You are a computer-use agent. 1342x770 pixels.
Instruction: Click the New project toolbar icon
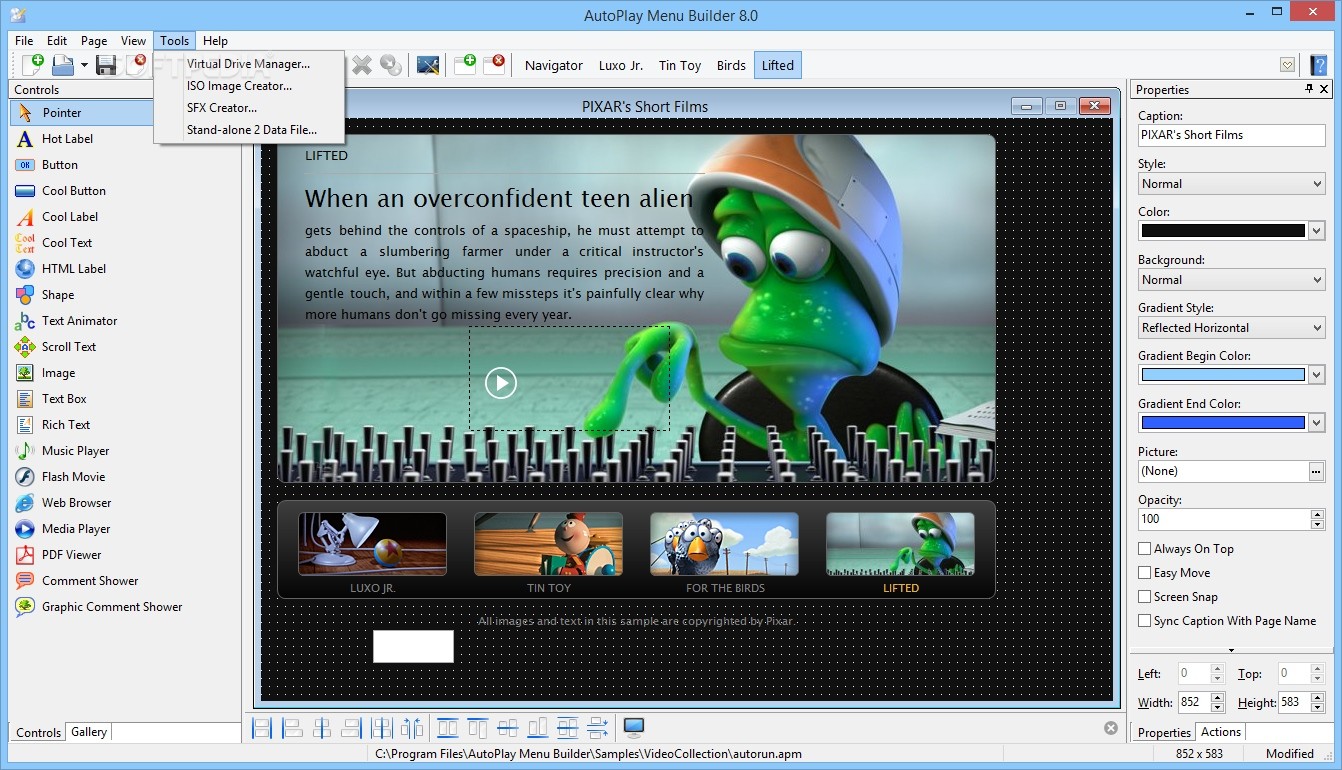[32, 65]
